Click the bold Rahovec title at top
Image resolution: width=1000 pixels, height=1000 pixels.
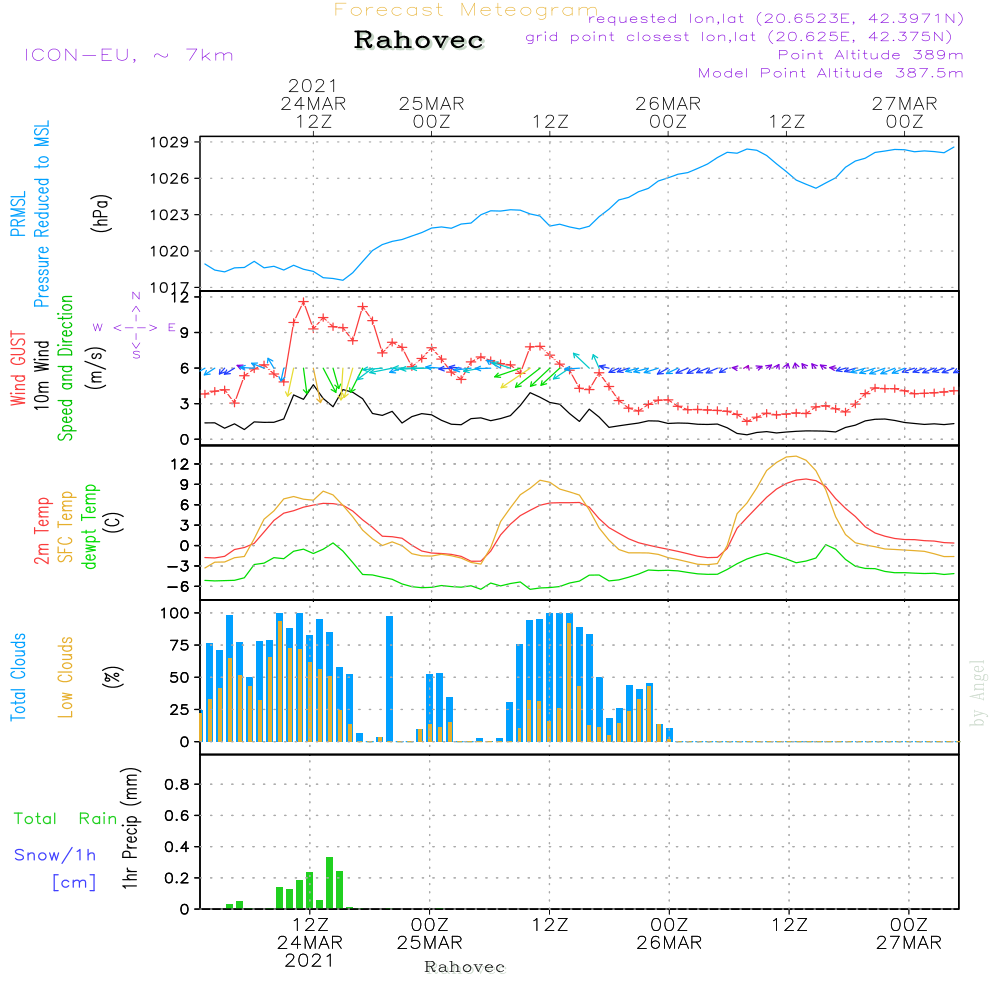click(419, 40)
